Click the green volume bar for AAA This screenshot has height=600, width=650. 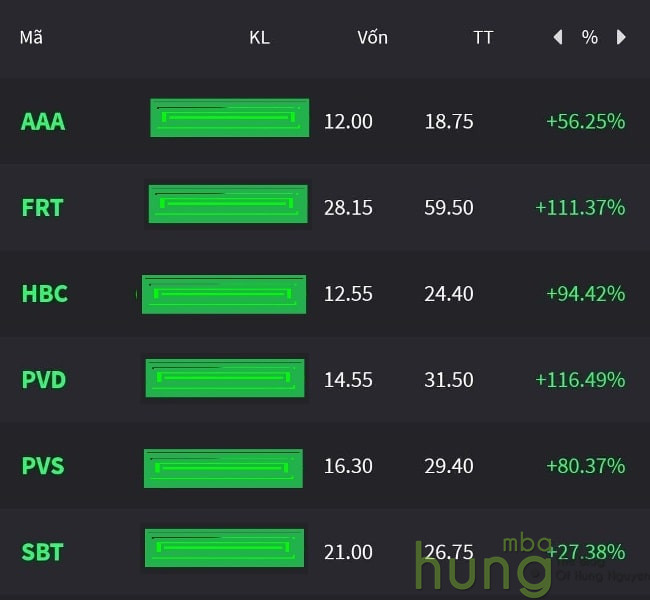[x=229, y=118]
